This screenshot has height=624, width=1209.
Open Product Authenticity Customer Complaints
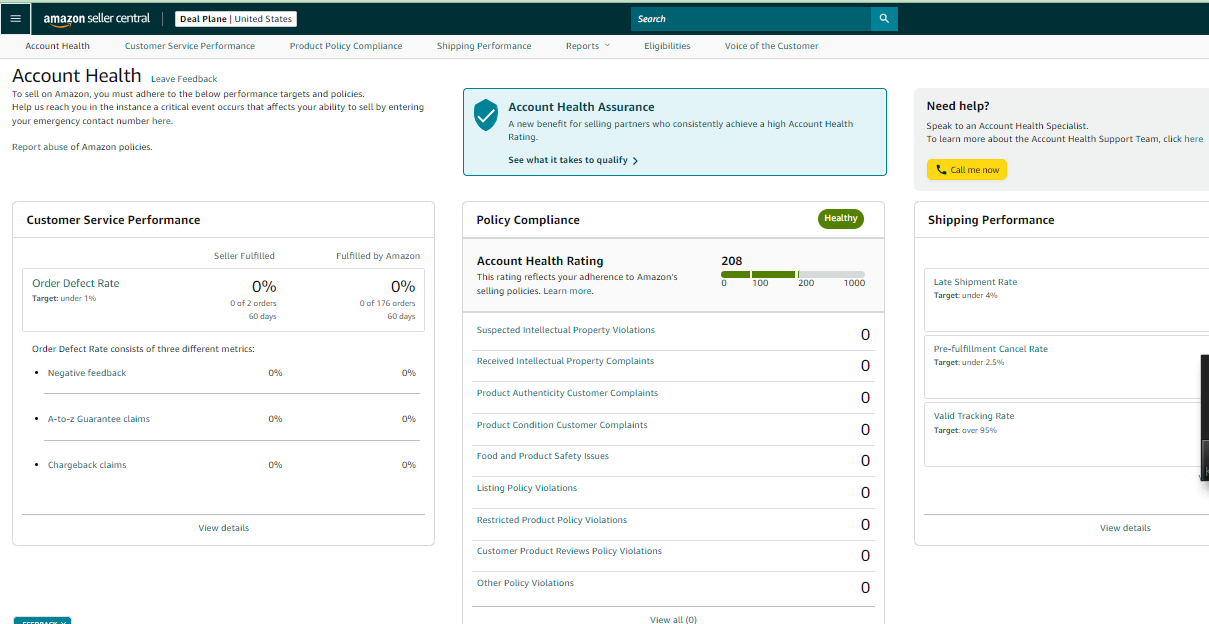pos(567,393)
